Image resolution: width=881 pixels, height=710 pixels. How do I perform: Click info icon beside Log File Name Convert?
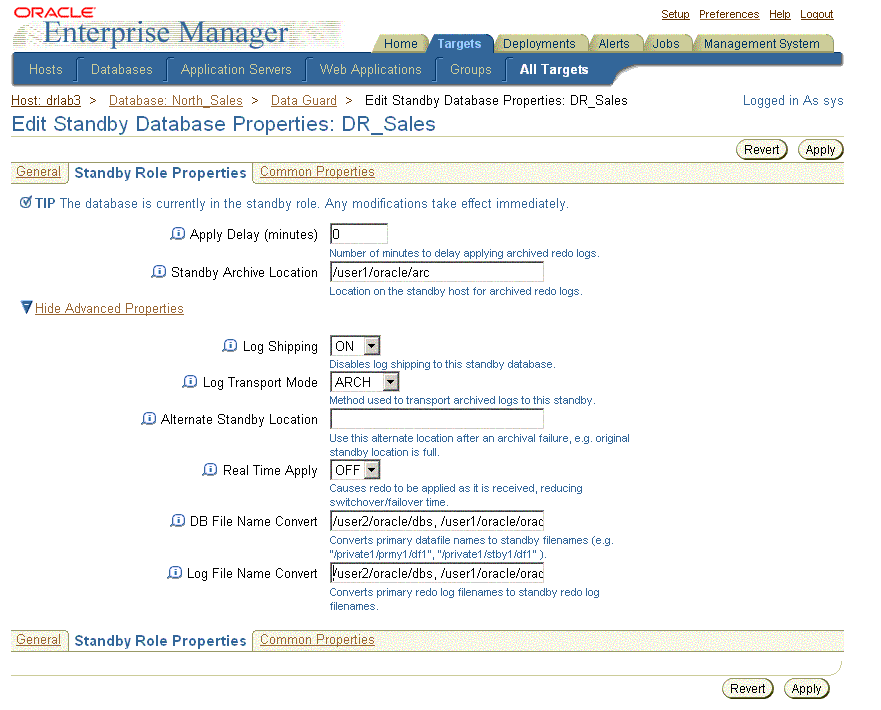coord(175,573)
